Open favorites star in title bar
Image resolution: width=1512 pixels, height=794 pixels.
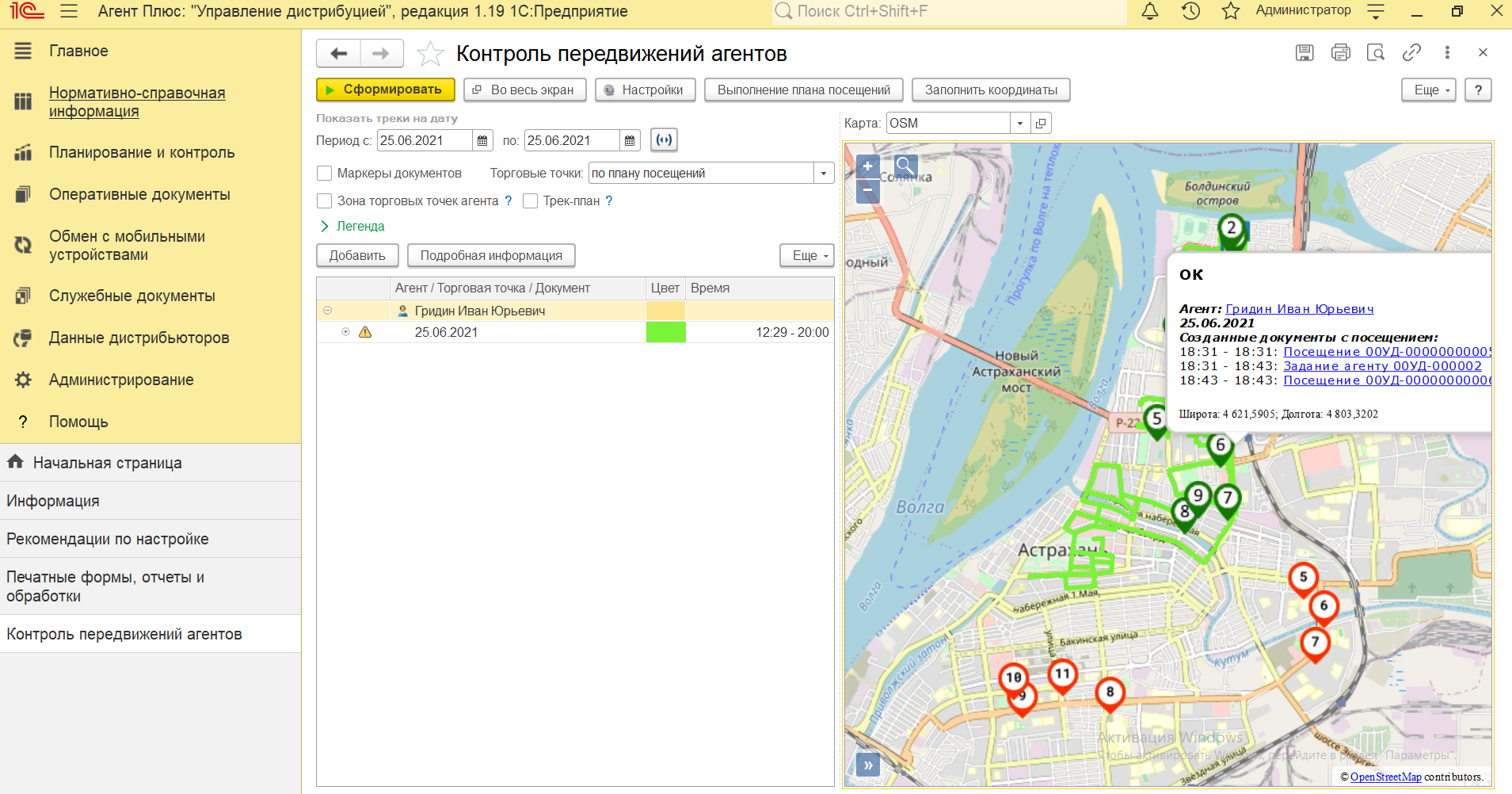1230,11
